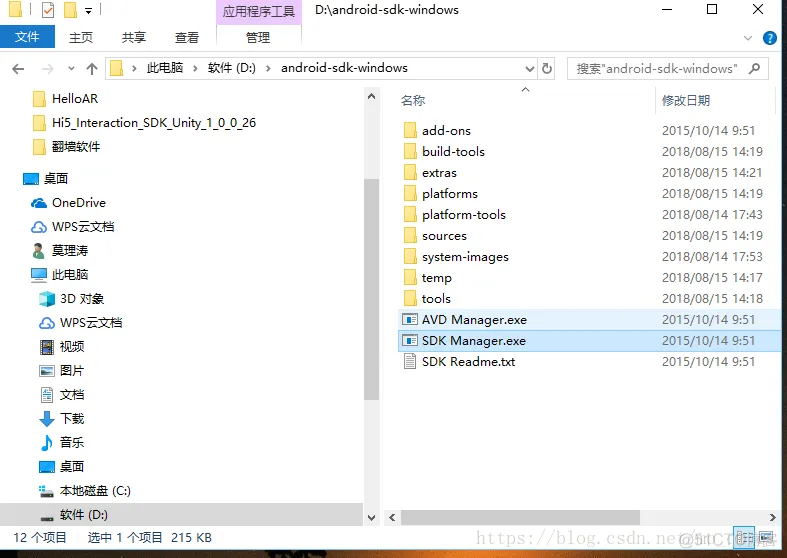Select the extras folder icon

coord(410,173)
